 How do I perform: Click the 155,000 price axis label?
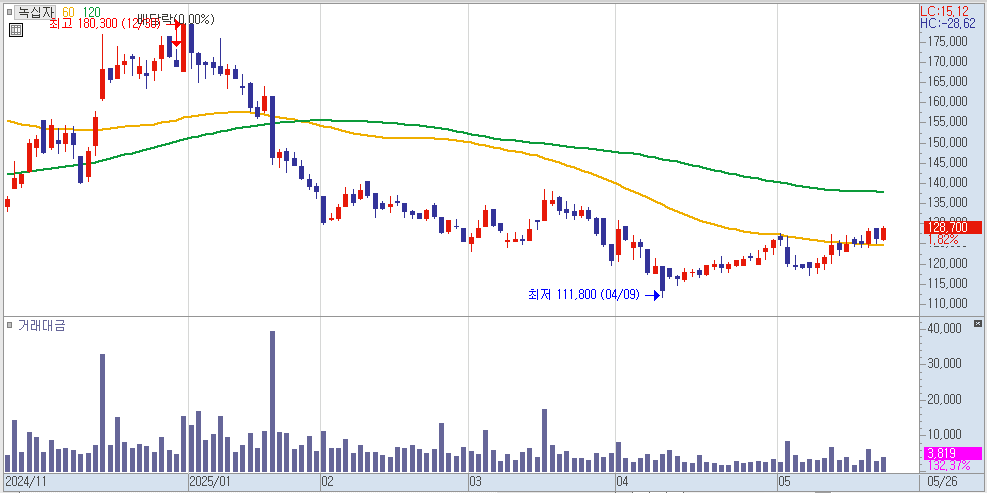point(948,122)
